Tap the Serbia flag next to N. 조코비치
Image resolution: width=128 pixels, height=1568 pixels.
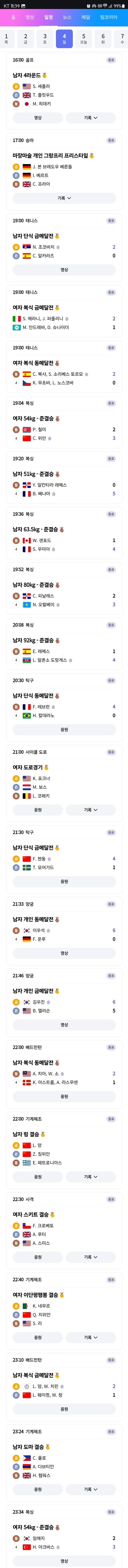27,247
